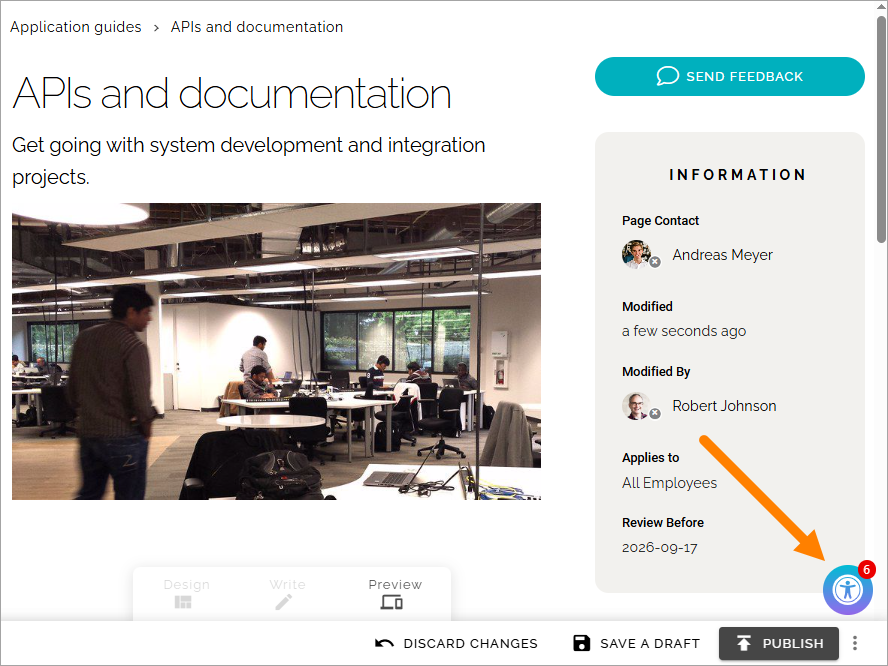
Task: Click the Publish button
Action: click(x=779, y=643)
